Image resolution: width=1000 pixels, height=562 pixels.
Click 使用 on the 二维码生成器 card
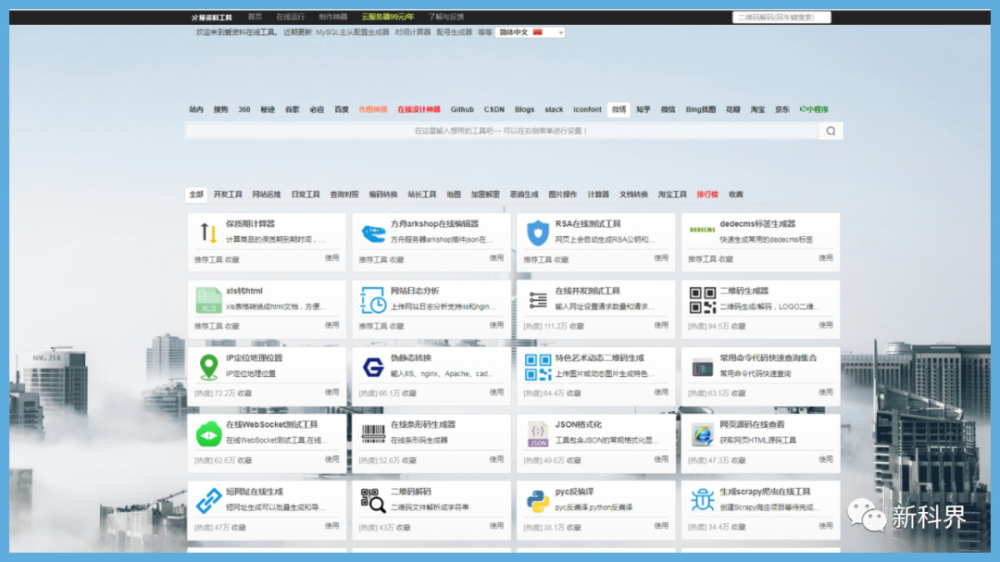point(826,325)
